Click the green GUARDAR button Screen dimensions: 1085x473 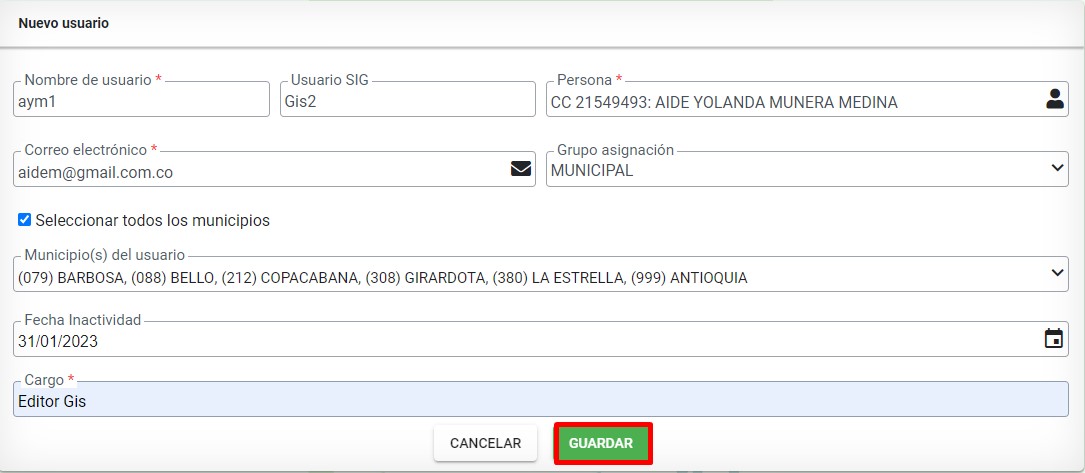click(x=601, y=443)
